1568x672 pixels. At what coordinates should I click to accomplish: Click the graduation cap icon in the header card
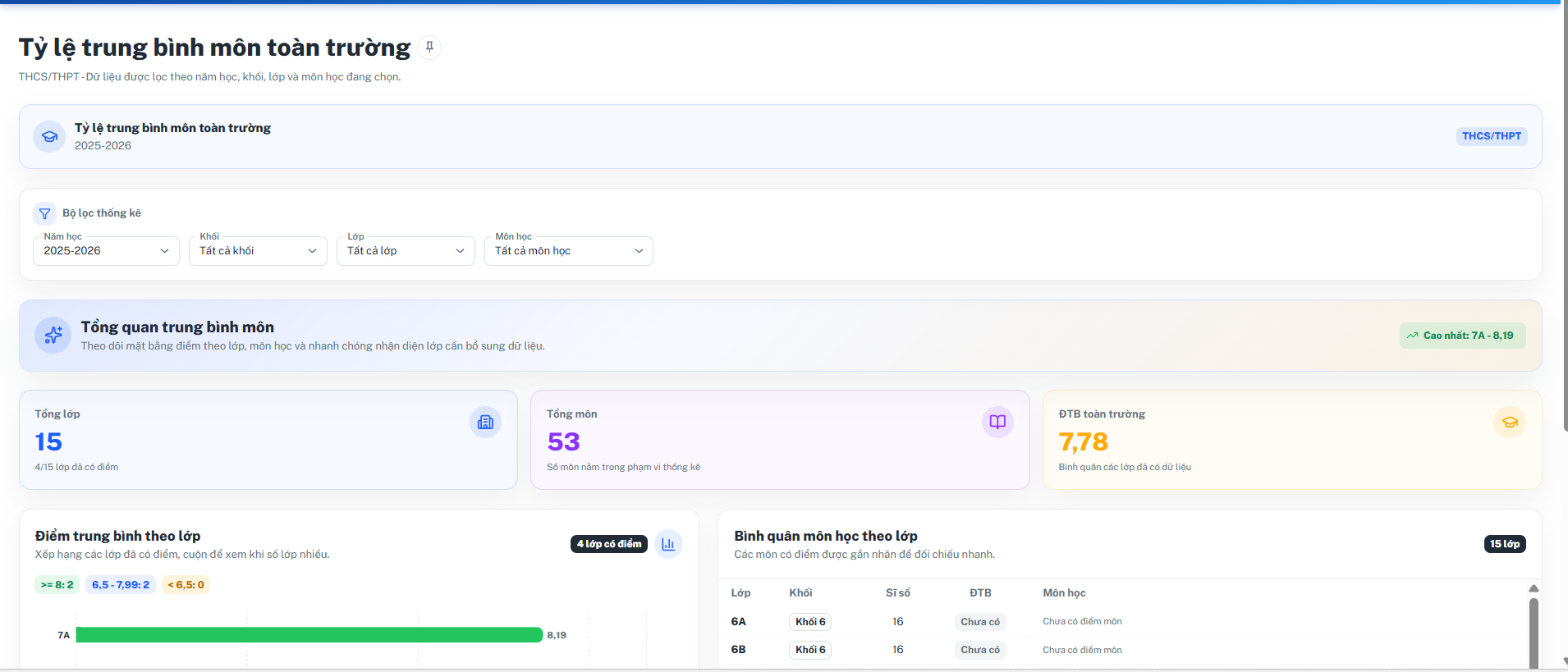point(49,136)
